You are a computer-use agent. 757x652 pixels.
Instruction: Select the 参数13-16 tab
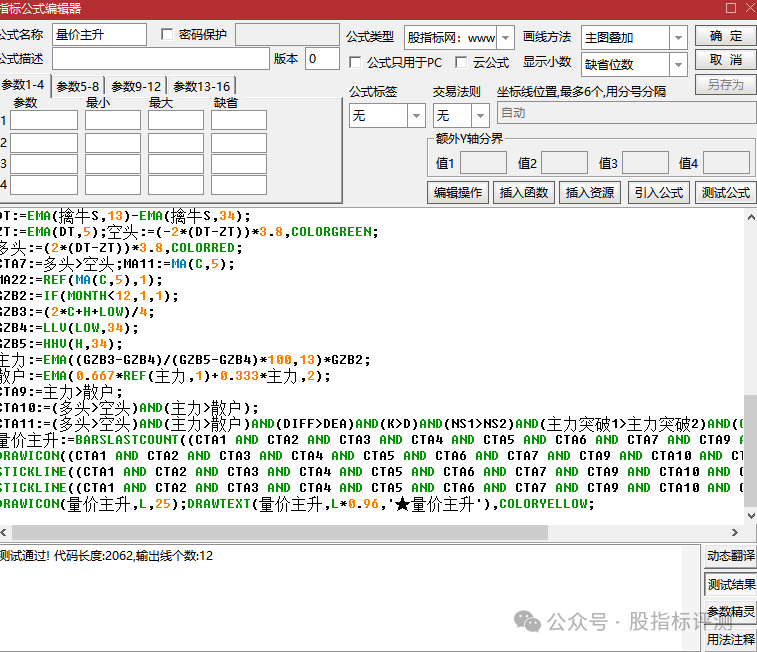coord(201,86)
